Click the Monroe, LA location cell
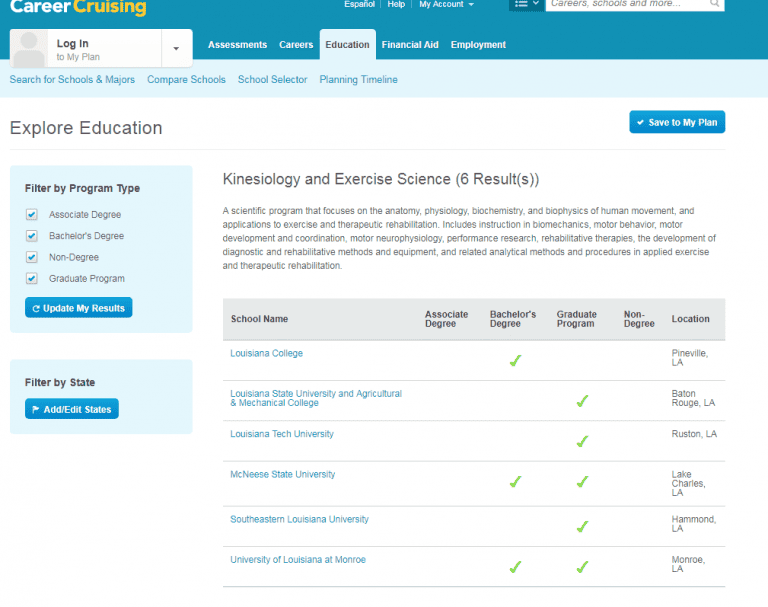768x607 pixels. click(x=688, y=564)
